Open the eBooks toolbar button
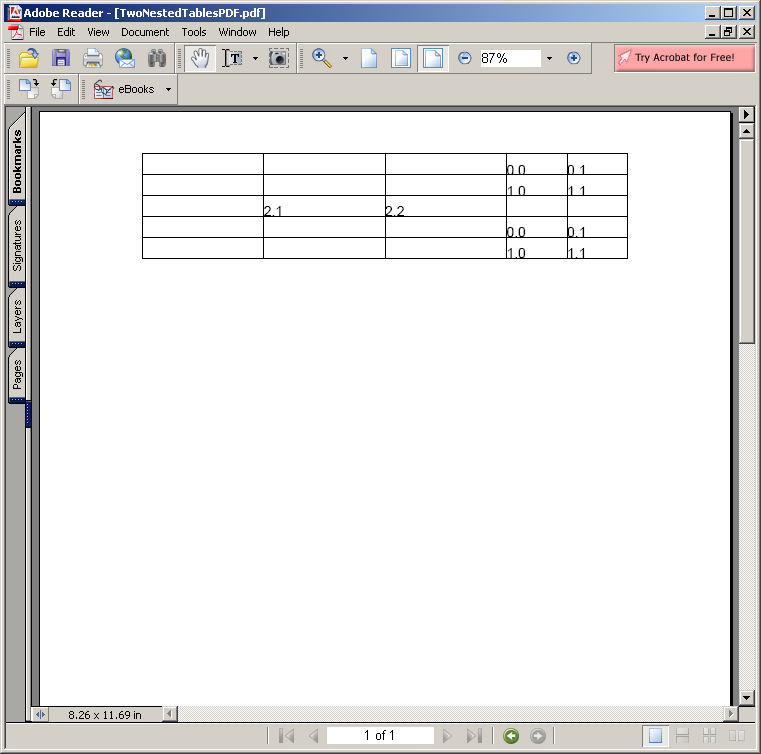This screenshot has width=761, height=754. coord(124,89)
